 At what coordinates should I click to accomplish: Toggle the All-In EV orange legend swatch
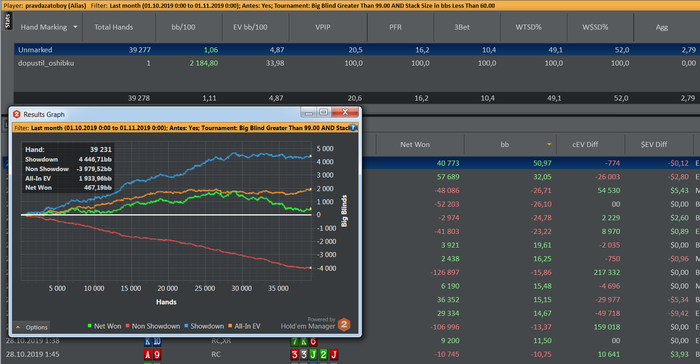click(x=230, y=326)
